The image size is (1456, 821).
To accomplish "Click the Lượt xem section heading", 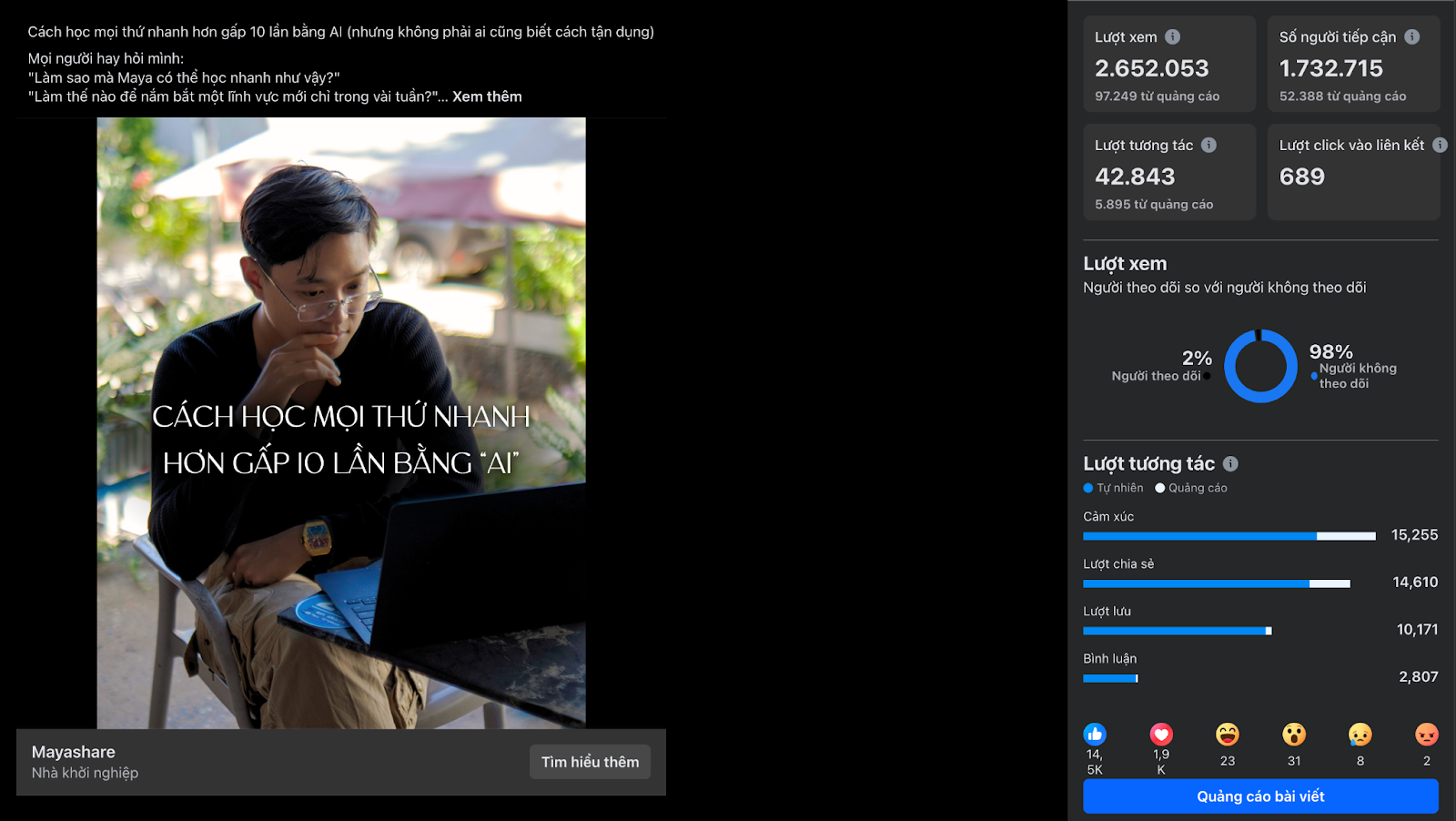I will coord(1125,264).
